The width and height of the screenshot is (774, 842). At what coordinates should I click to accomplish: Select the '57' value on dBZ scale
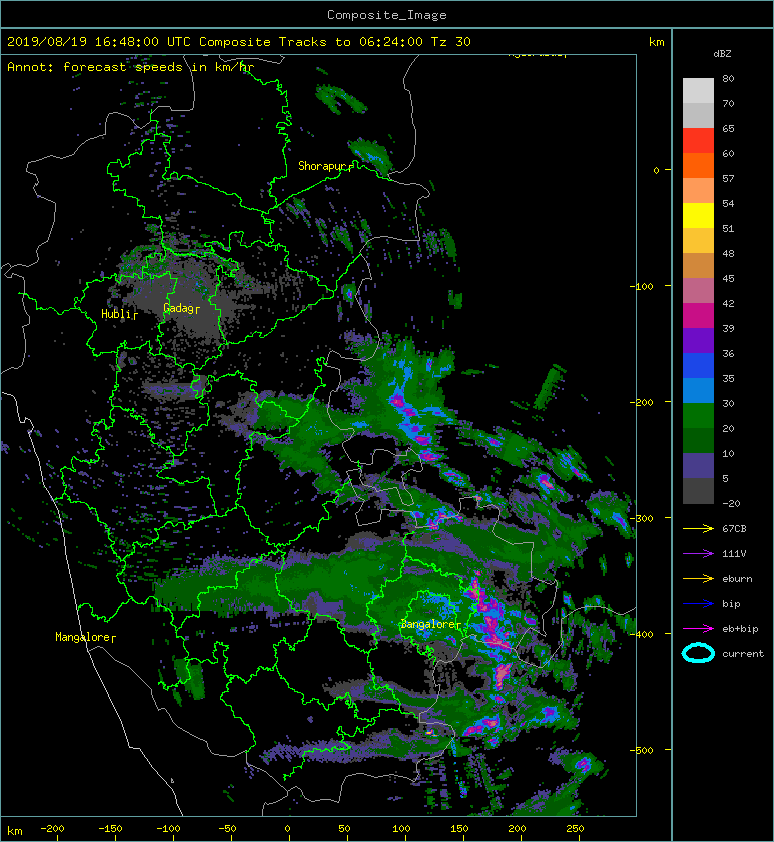coord(728,178)
